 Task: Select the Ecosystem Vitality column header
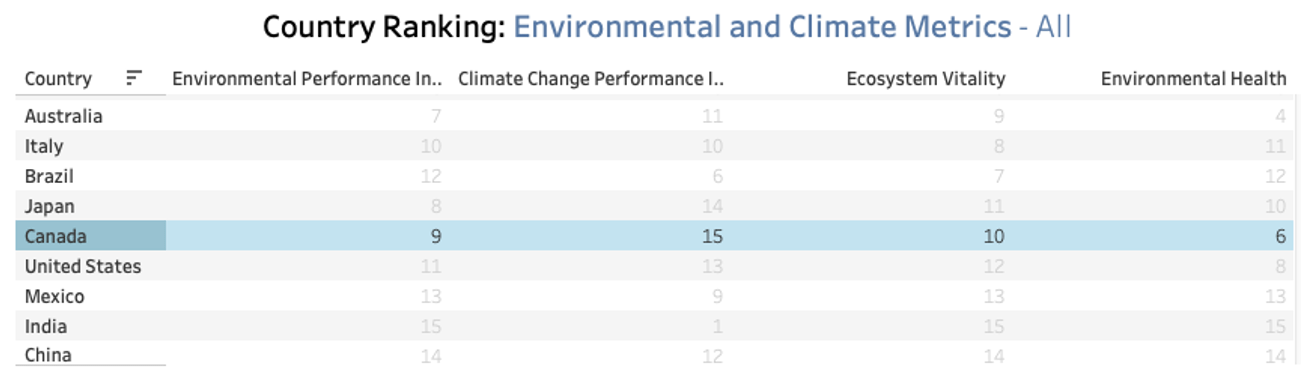click(x=926, y=79)
